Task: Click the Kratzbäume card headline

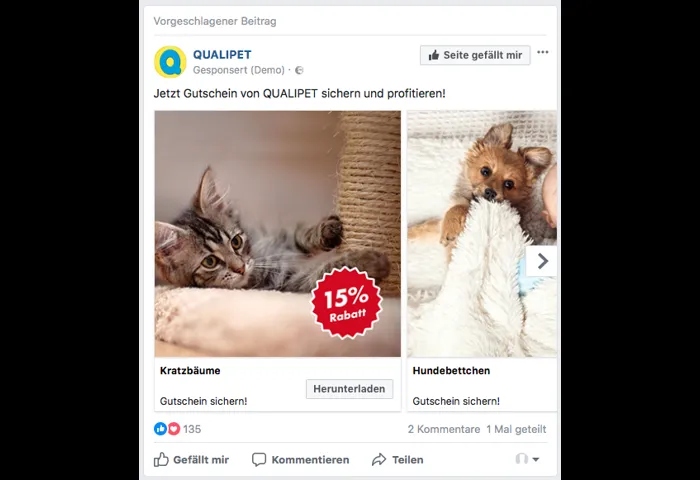Action: (190, 371)
